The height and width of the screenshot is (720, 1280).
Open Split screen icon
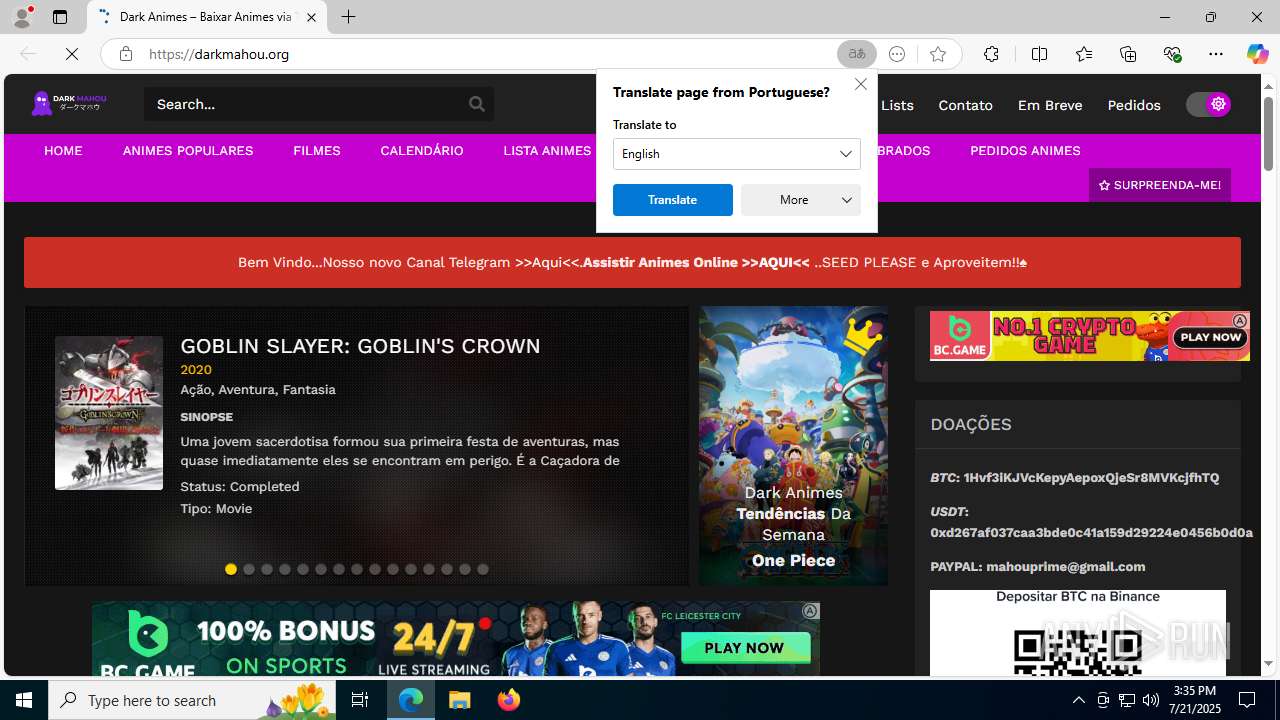tap(1039, 54)
